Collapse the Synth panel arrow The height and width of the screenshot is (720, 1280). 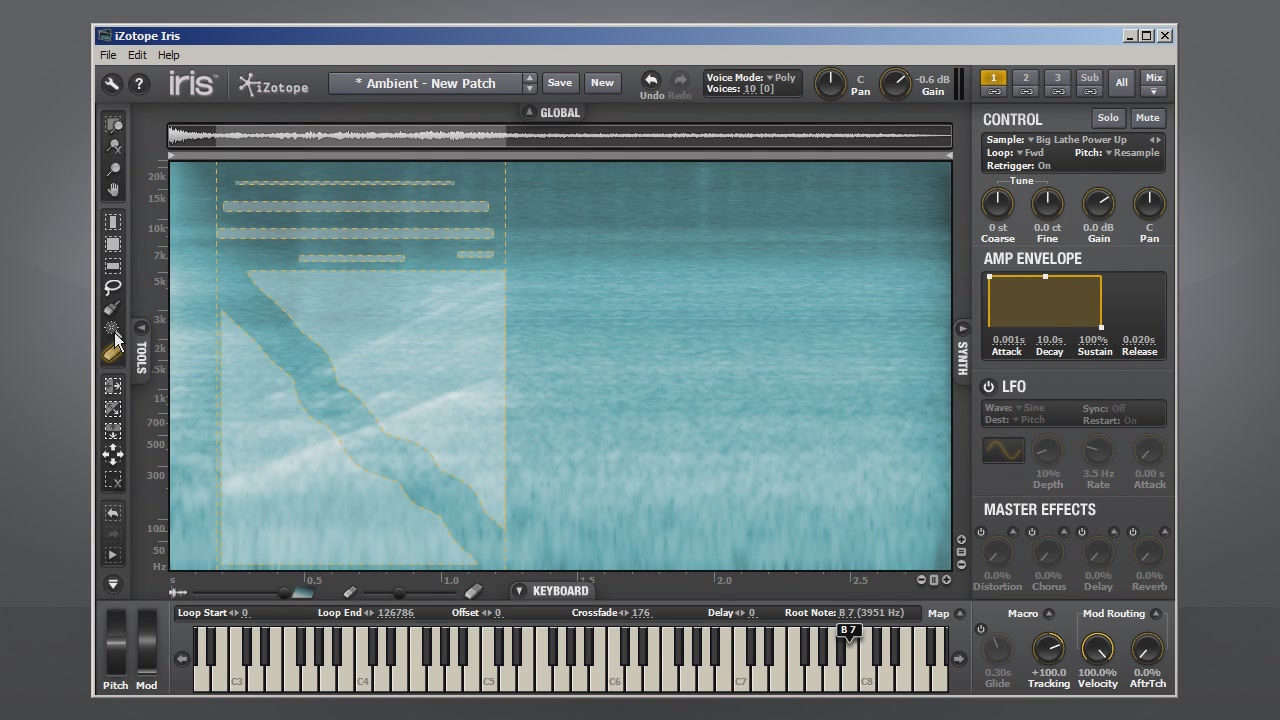point(962,328)
